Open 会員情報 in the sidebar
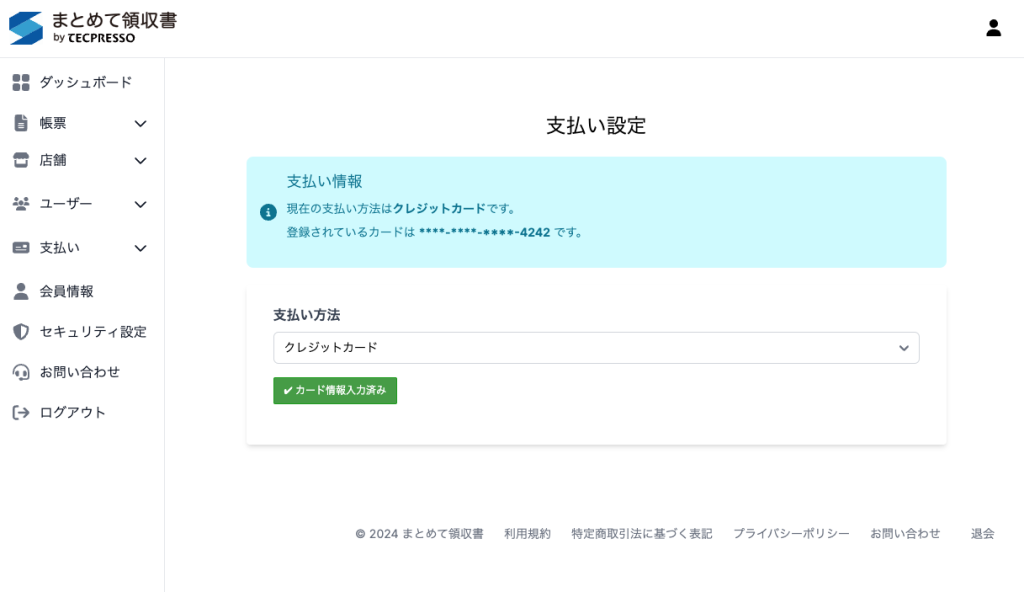The width and height of the screenshot is (1024, 592). [66, 292]
